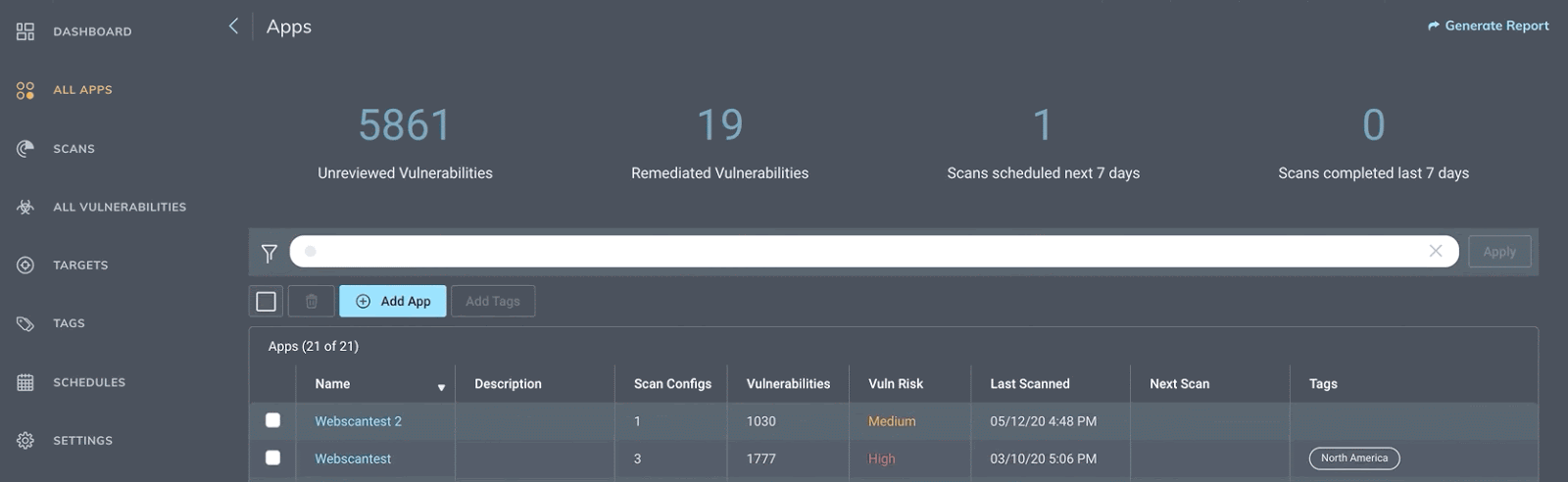
Task: Open Scans via its radar icon
Action: 25,149
